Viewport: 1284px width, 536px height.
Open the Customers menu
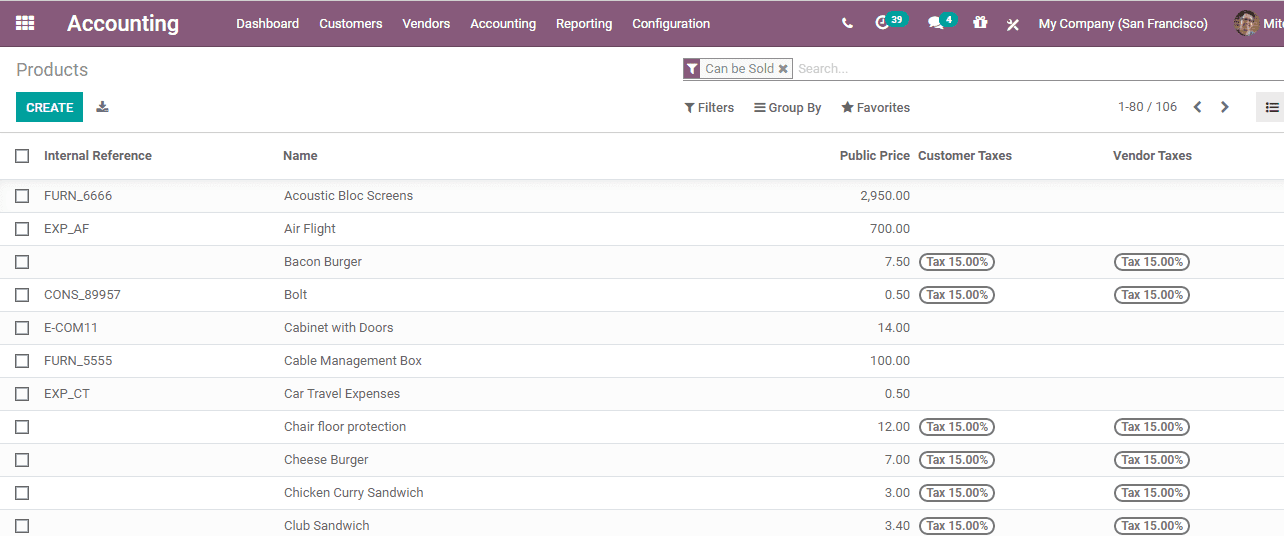[x=351, y=23]
